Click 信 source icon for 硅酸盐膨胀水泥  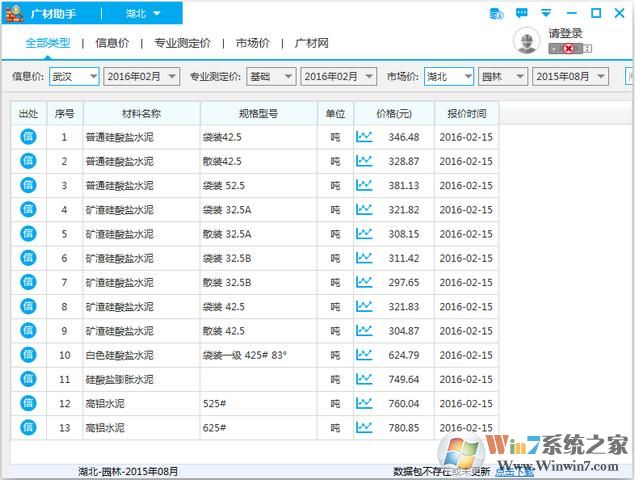click(28, 379)
